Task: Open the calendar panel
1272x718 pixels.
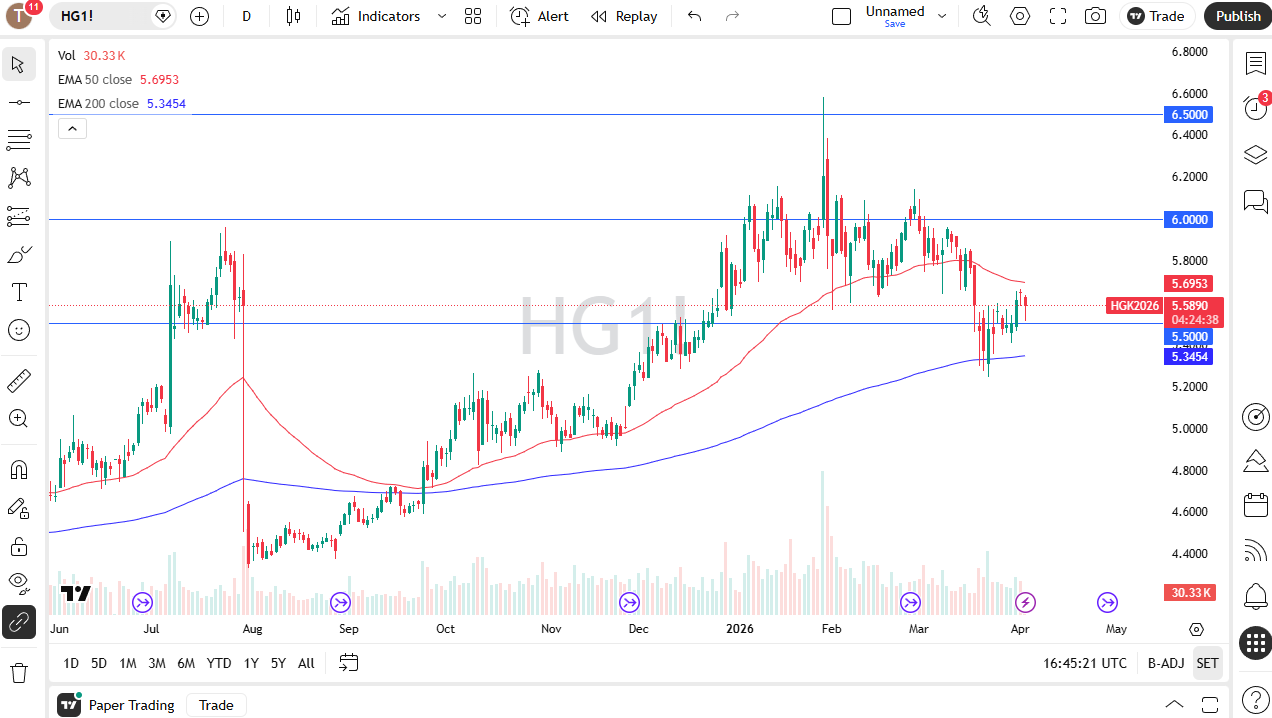Action: coord(1255,505)
